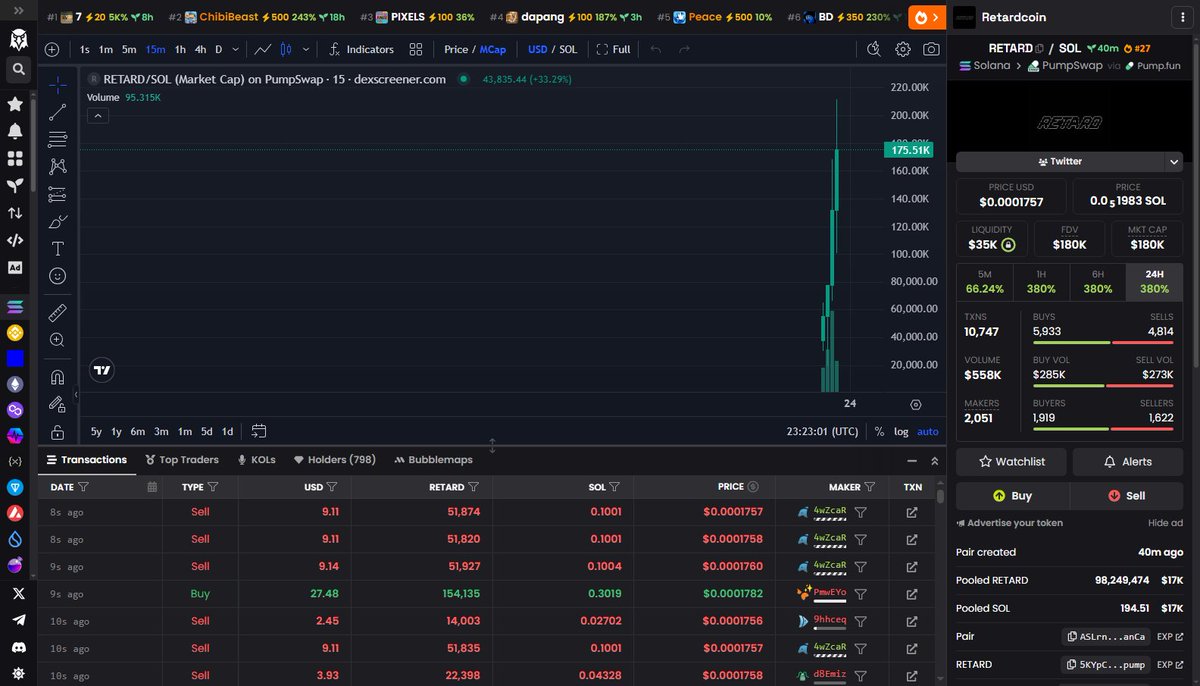
Task: Take a chart snapshot with camera
Action: click(x=931, y=49)
